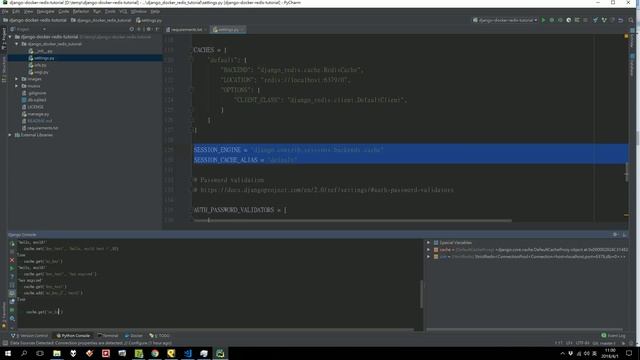Expand the movies folder in project tree
640x360 pixels.
(17, 86)
